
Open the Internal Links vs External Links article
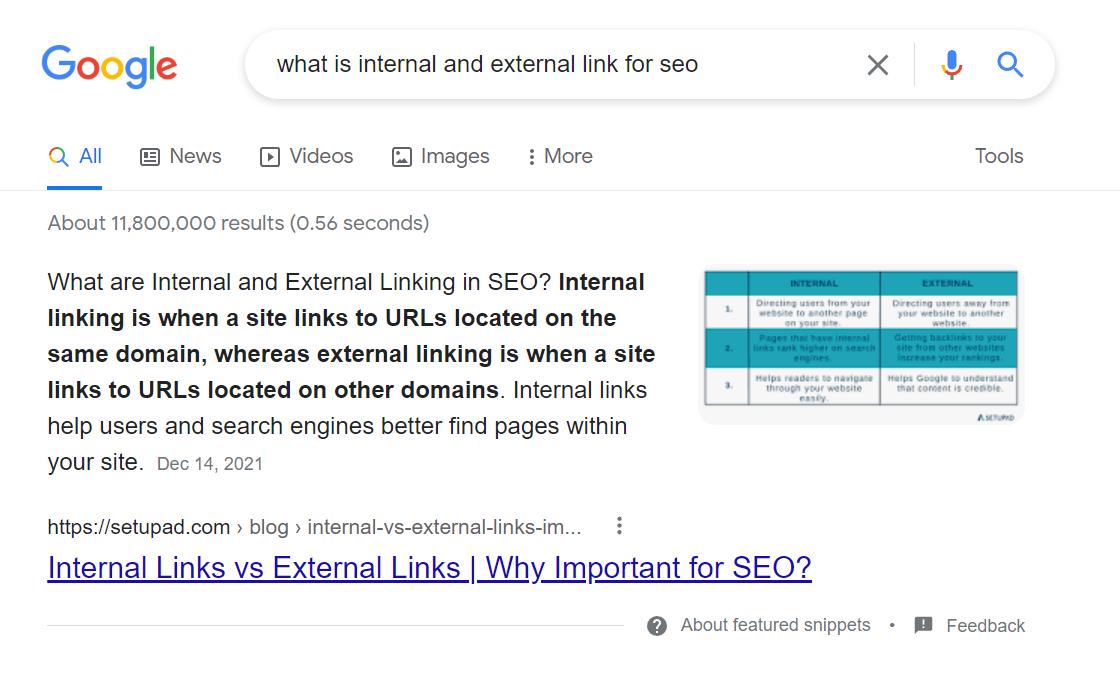428,567
